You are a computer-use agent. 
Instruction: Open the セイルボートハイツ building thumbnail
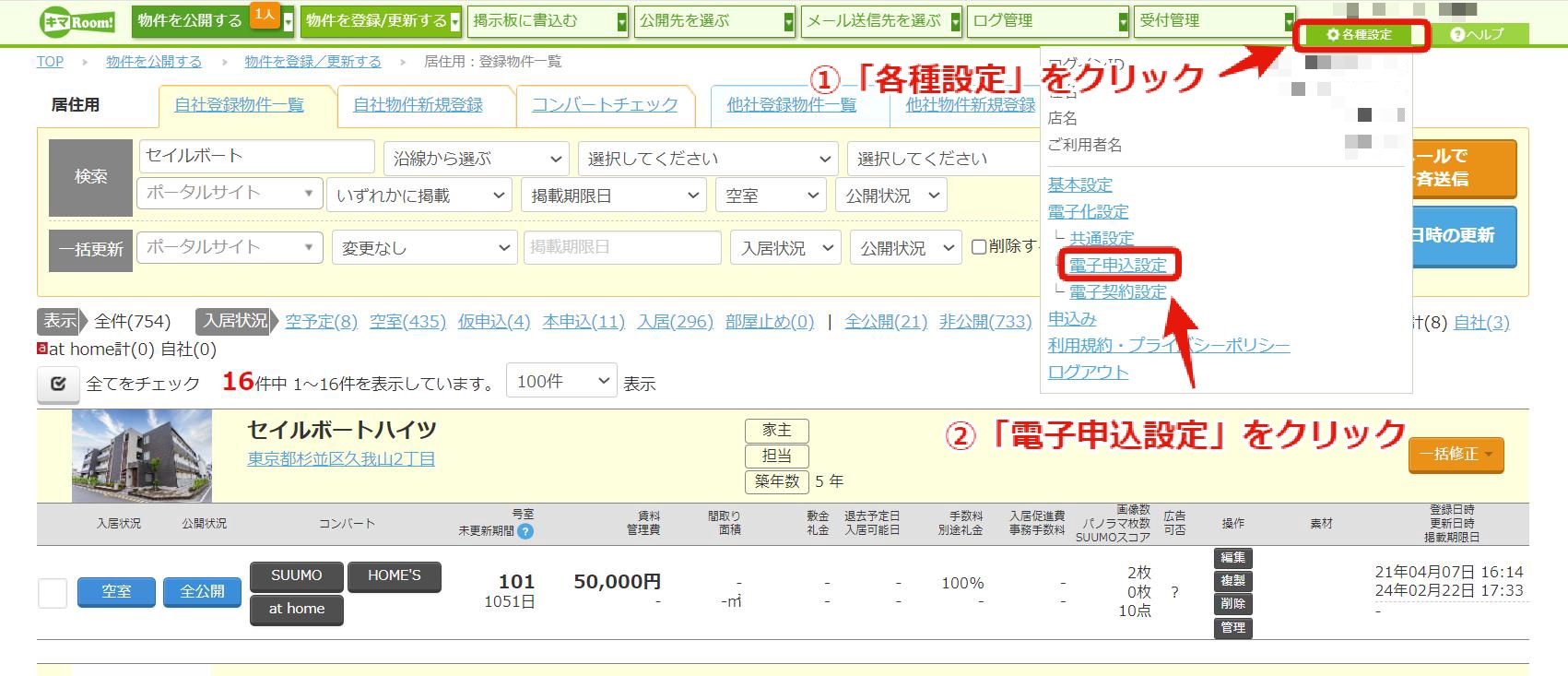142,456
